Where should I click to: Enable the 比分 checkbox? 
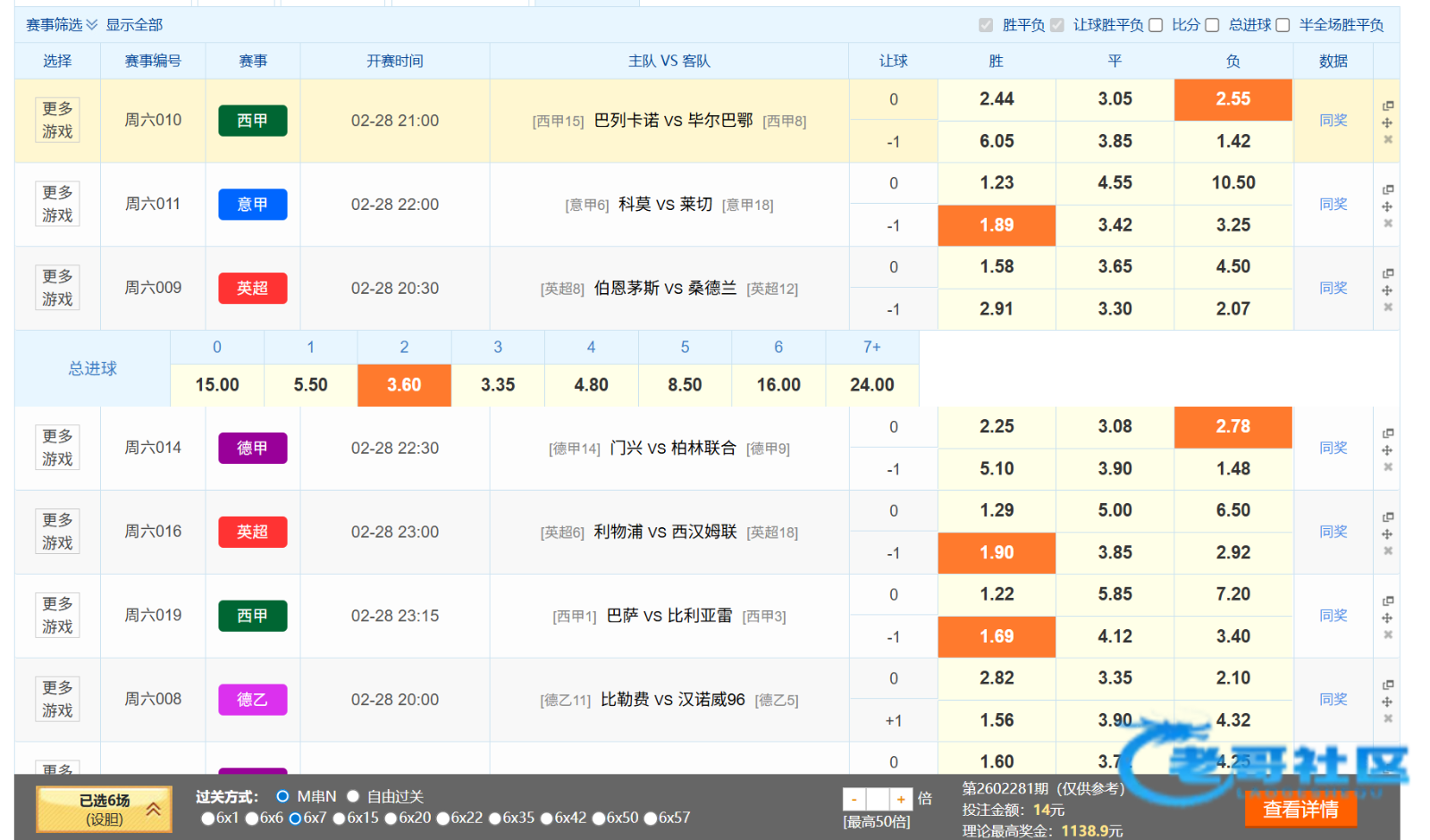coord(1156,25)
